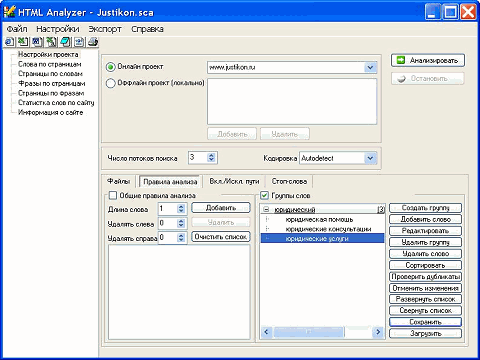The image size is (480, 360).
Task: Click the offline project file list box
Action: pyautogui.click(x=292, y=102)
